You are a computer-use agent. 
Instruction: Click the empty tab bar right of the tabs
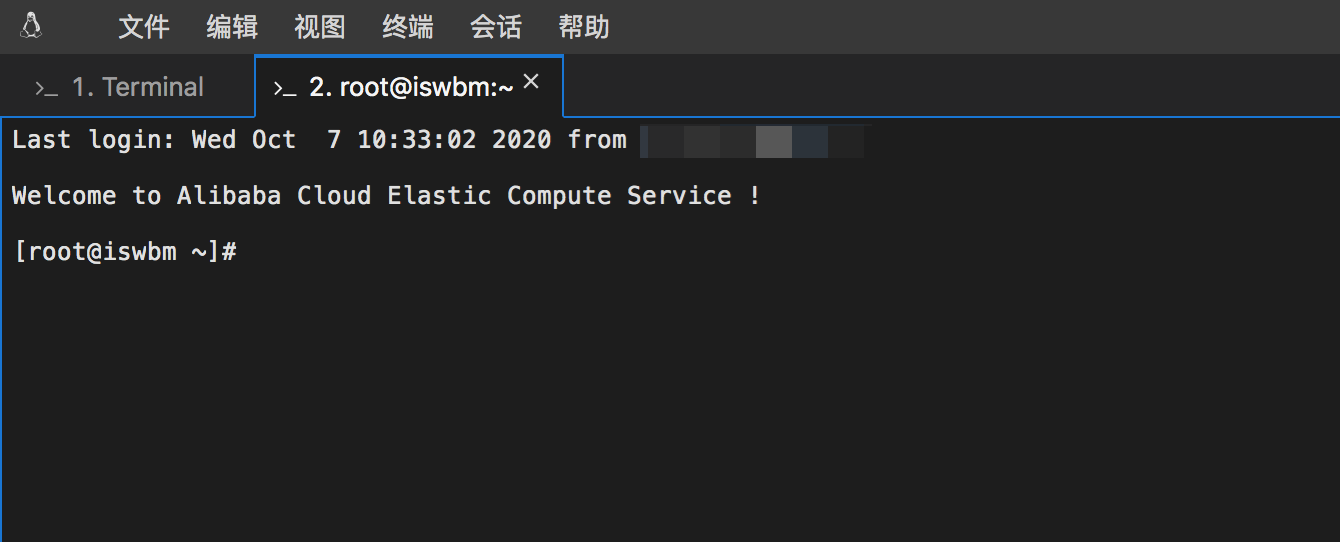[x=950, y=87]
